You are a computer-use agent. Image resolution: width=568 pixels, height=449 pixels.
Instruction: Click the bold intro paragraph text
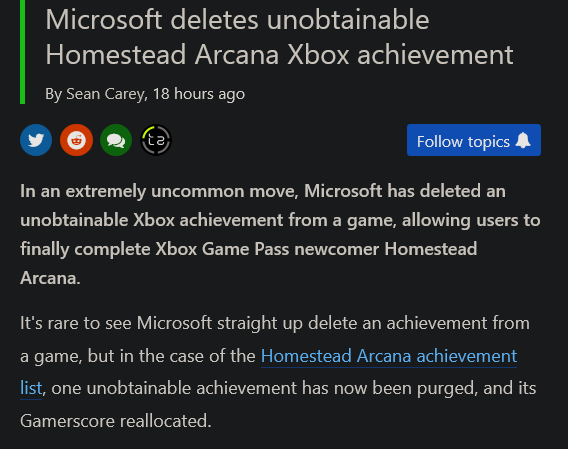280,234
